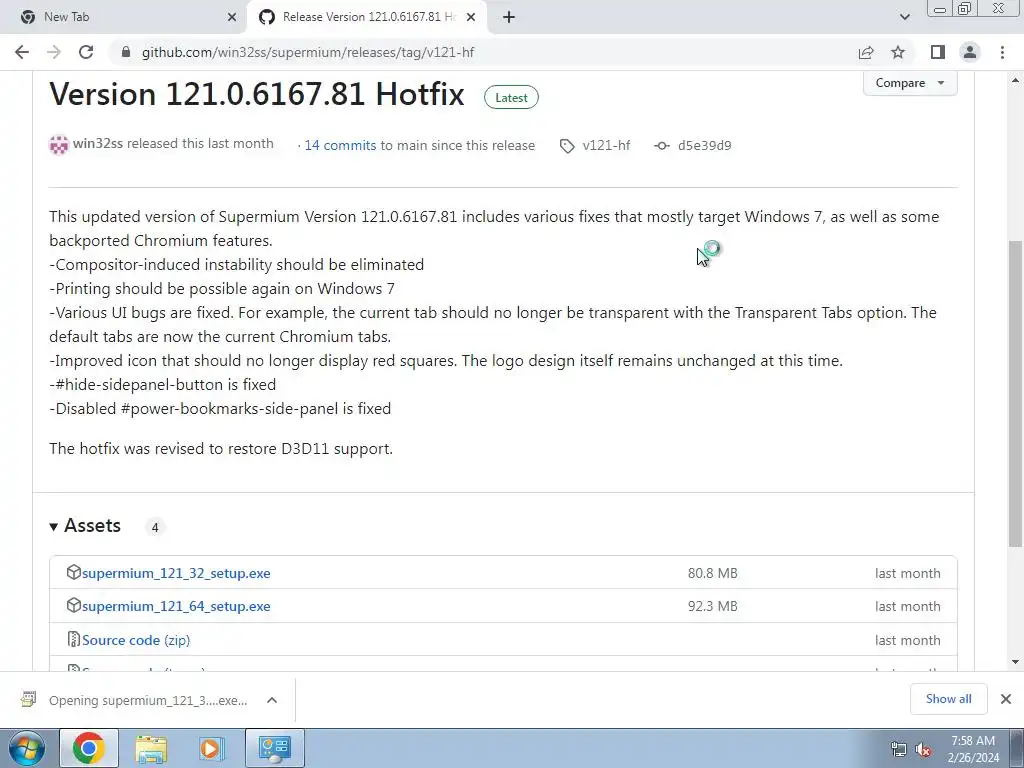
Task: Close the Release Version tab
Action: 470,17
